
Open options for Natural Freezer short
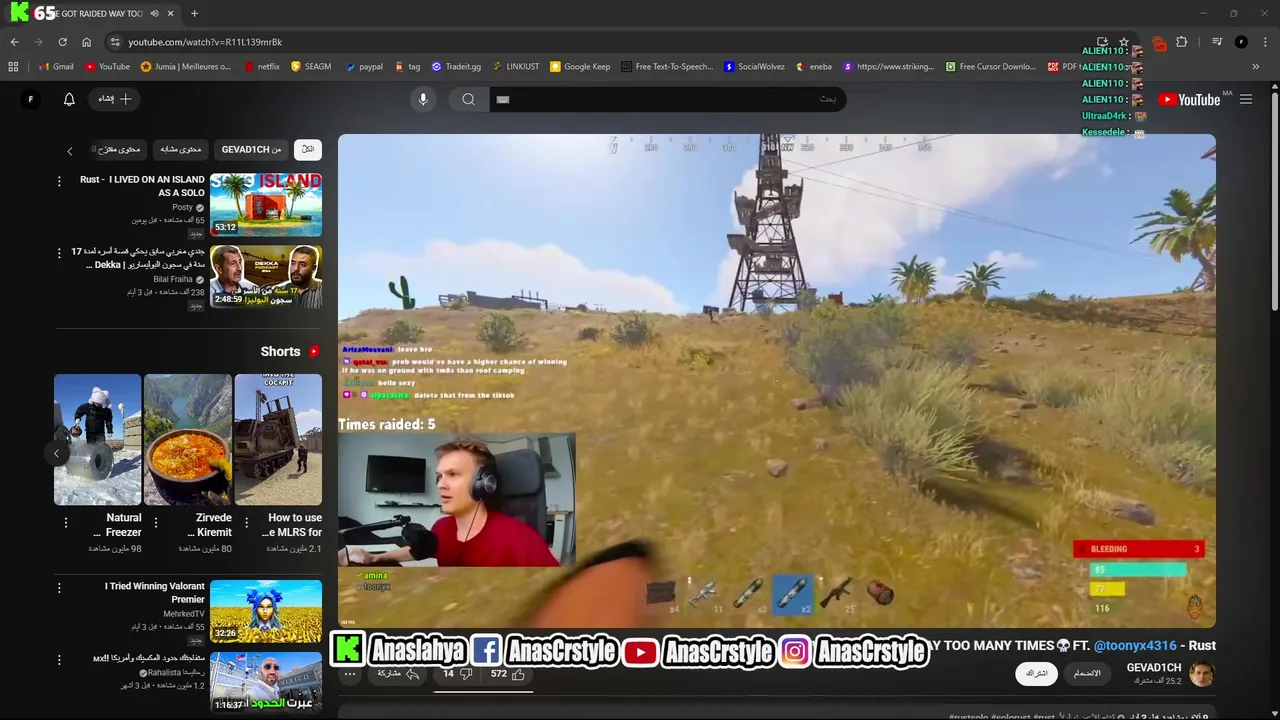(x=66, y=523)
